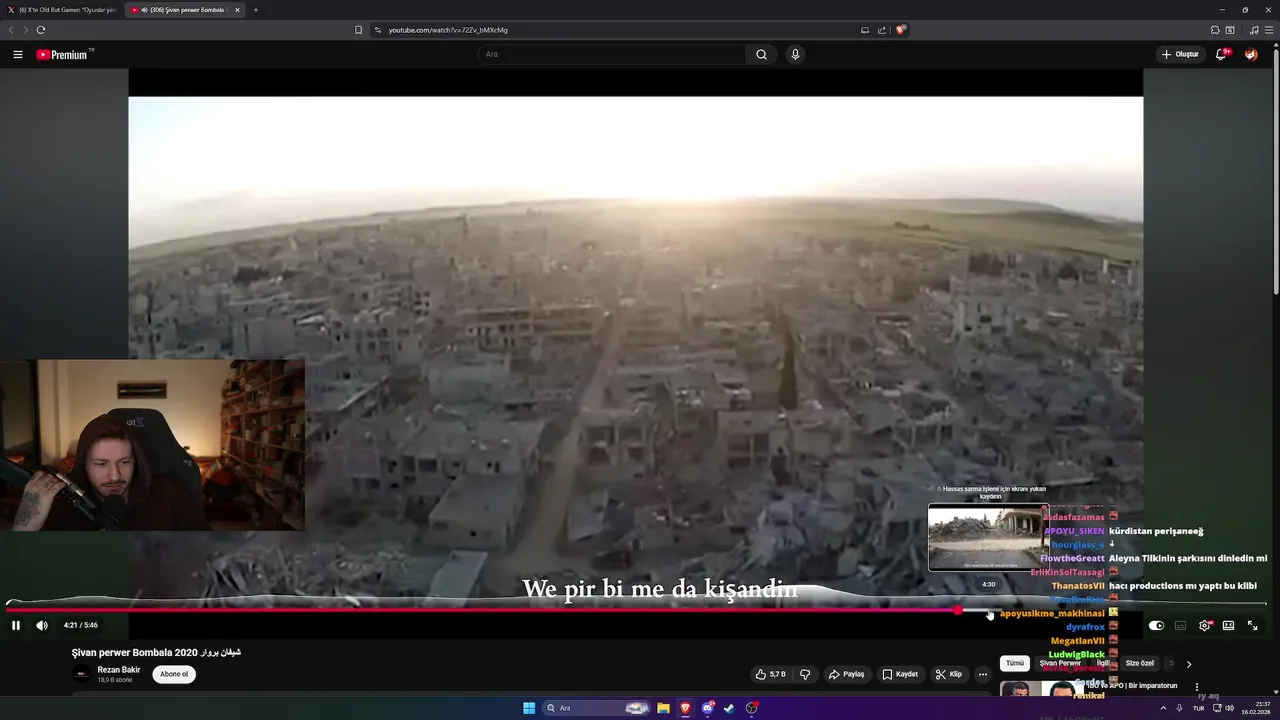Dislike the video with thumbs-down
Viewport: 1280px width, 720px height.
click(805, 674)
